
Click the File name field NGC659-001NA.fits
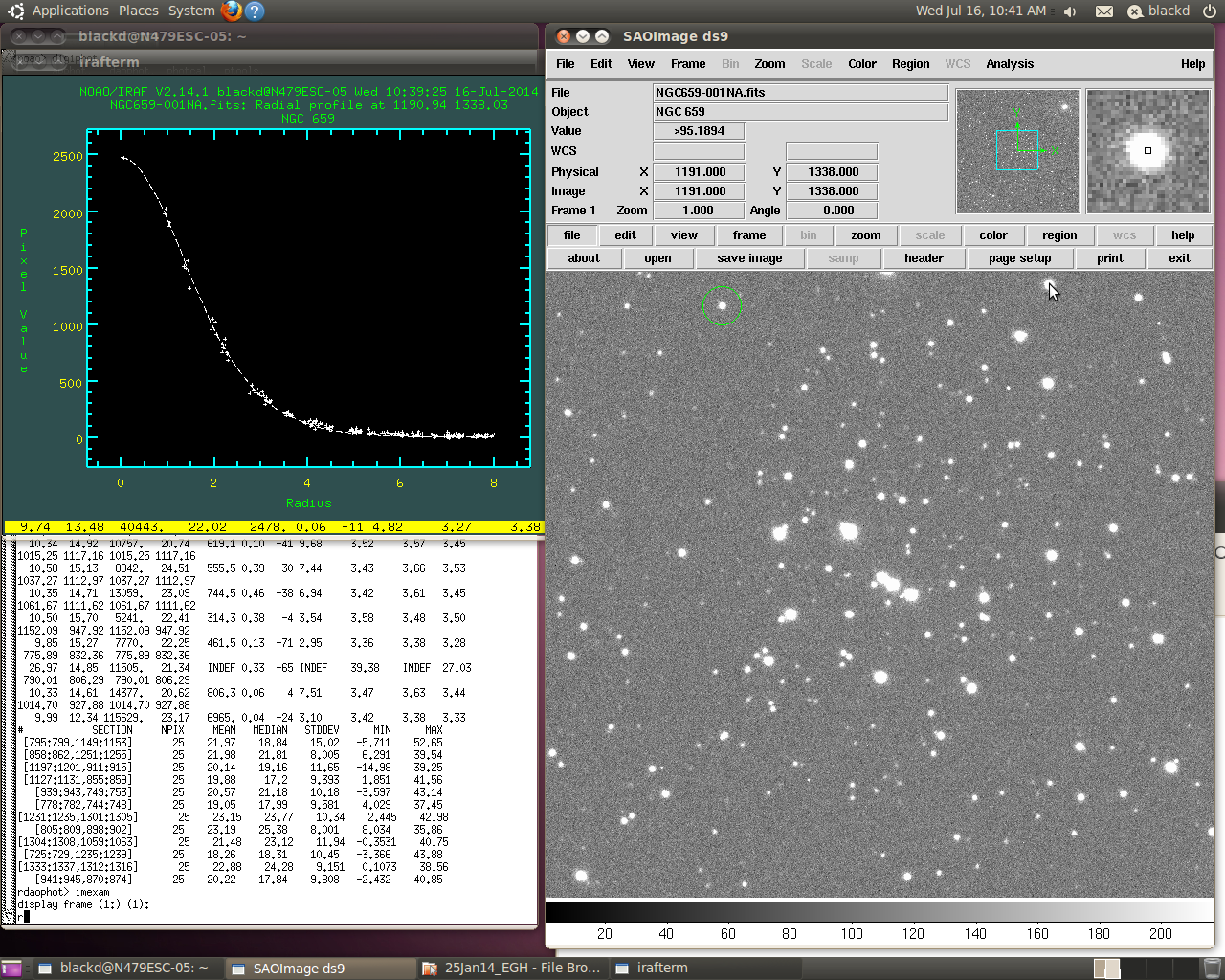click(800, 93)
